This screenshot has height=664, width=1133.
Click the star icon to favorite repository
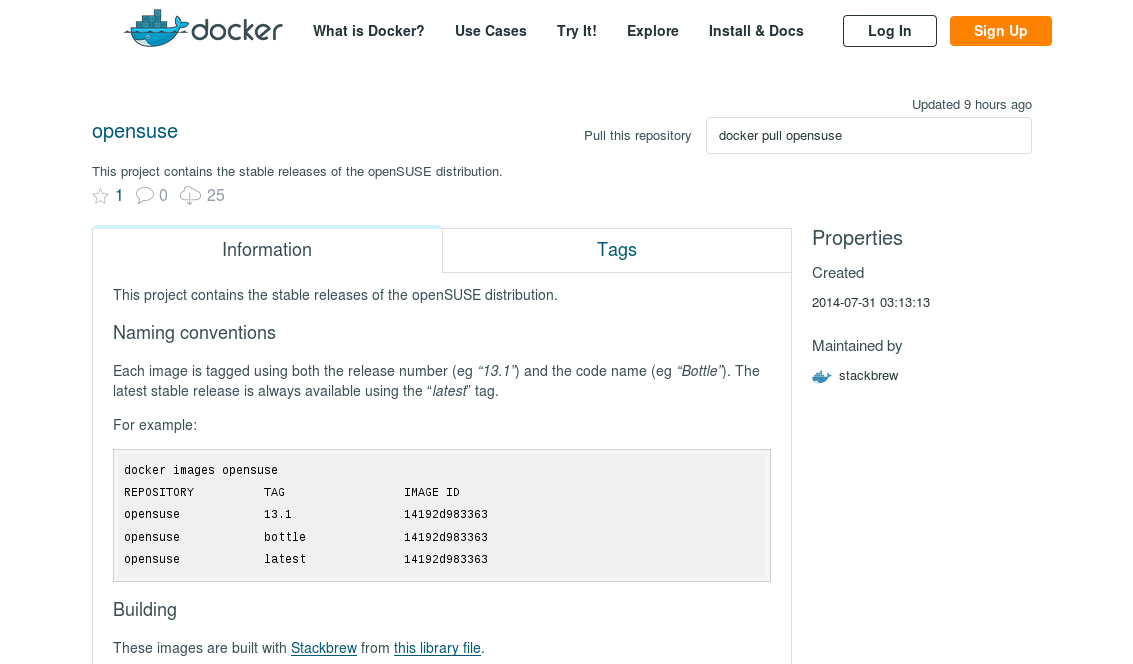point(100,196)
